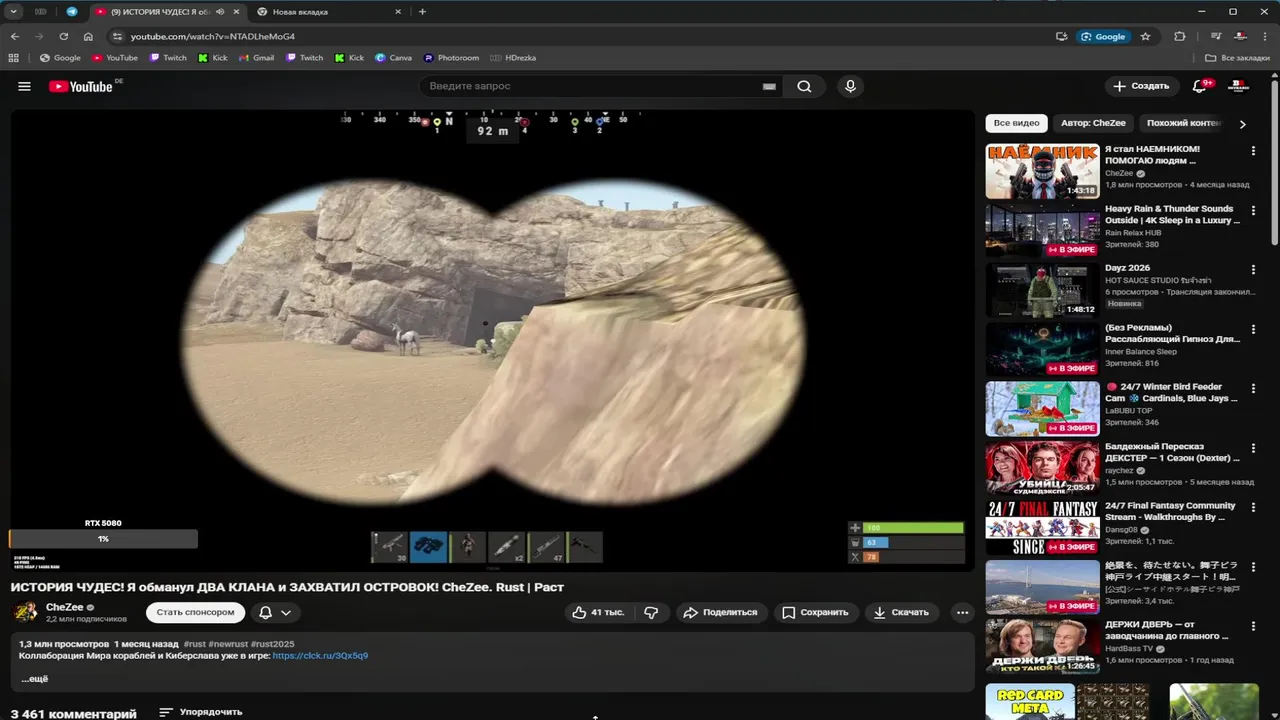Open the Я стал НАЕМНИКОМ video thumbnail
This screenshot has height=720, width=1280.
point(1042,171)
